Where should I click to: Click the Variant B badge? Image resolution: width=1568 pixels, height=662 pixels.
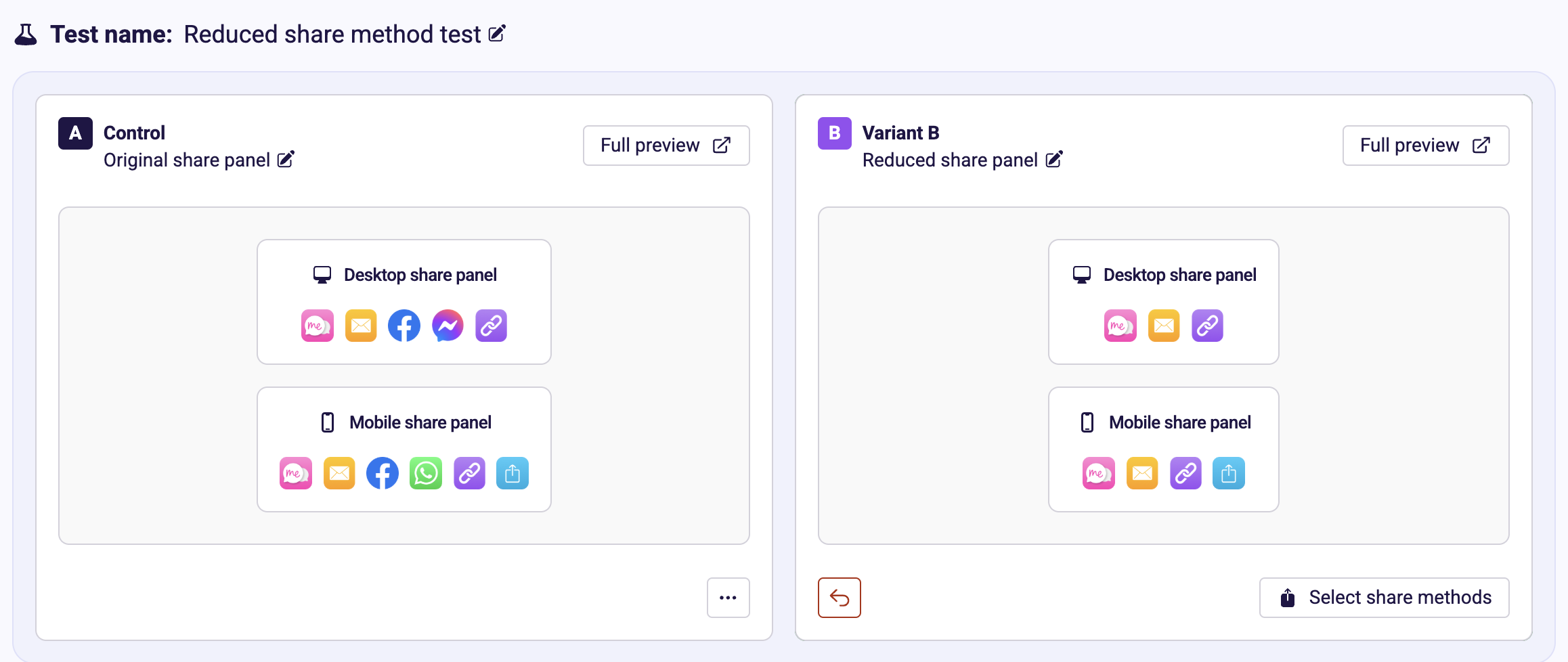835,133
